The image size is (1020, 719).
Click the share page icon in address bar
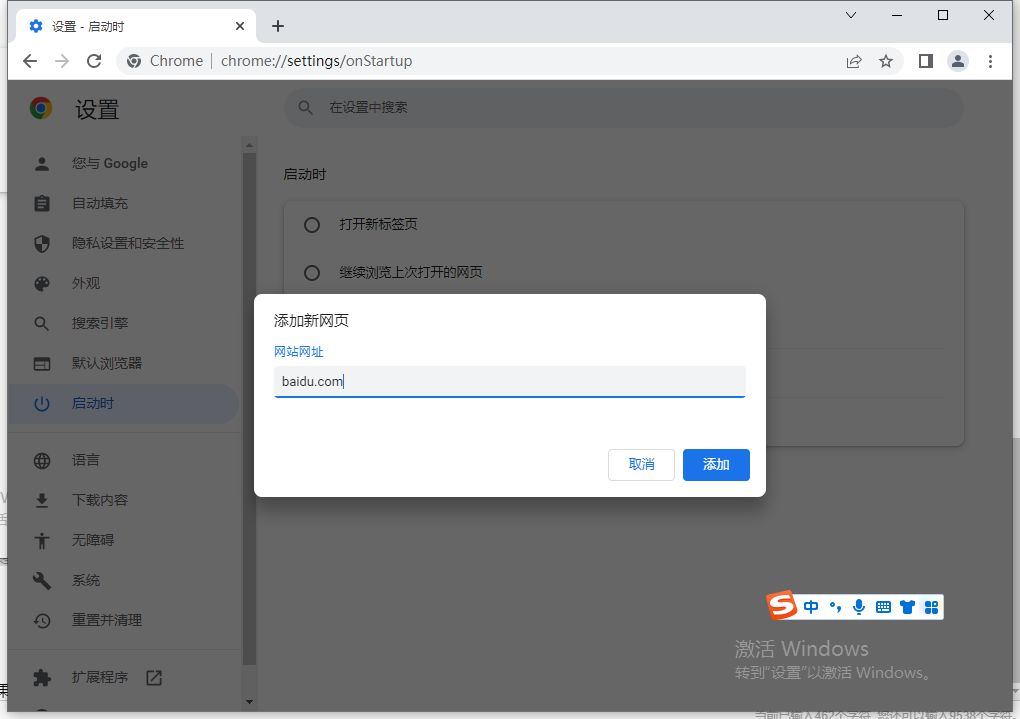[x=854, y=61]
